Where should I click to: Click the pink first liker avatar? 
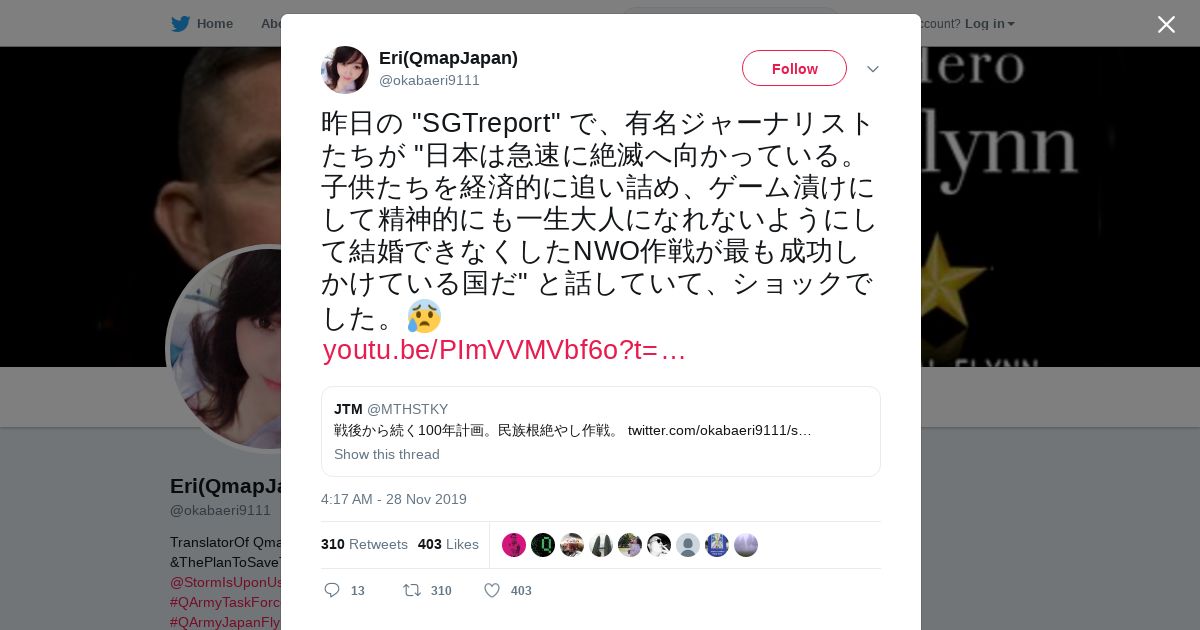pos(514,545)
